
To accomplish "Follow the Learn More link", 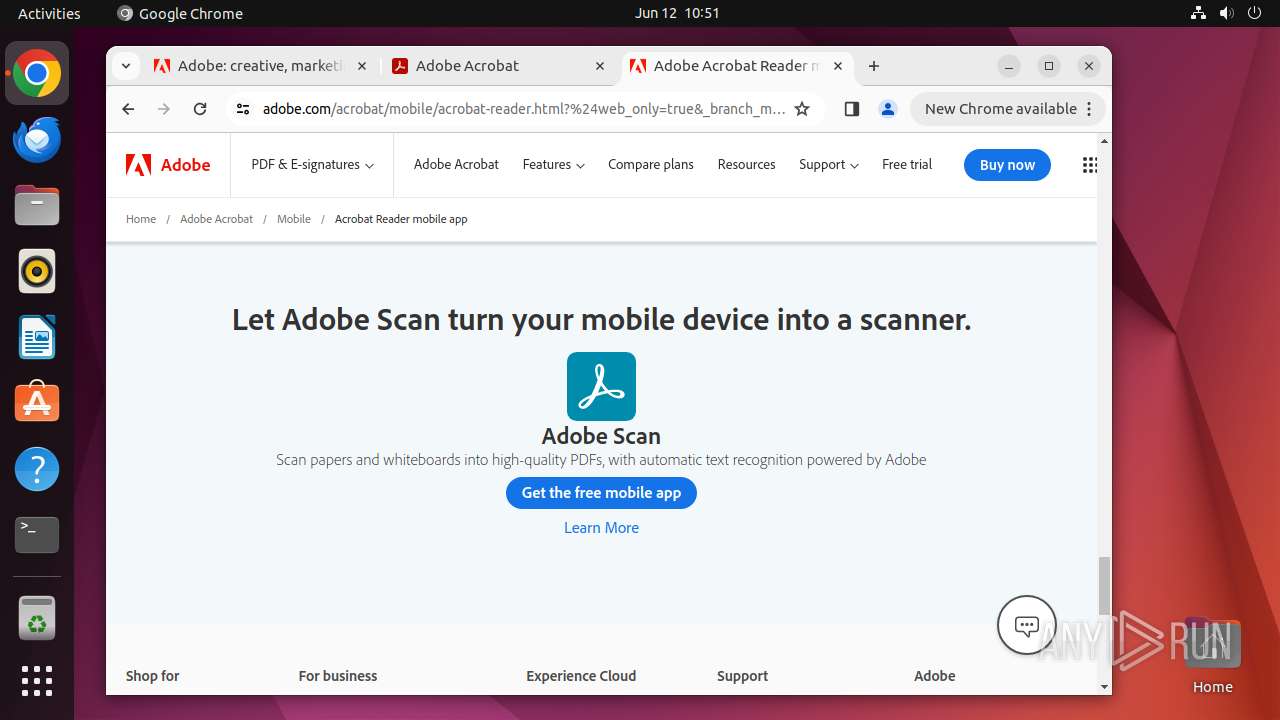I will [601, 528].
